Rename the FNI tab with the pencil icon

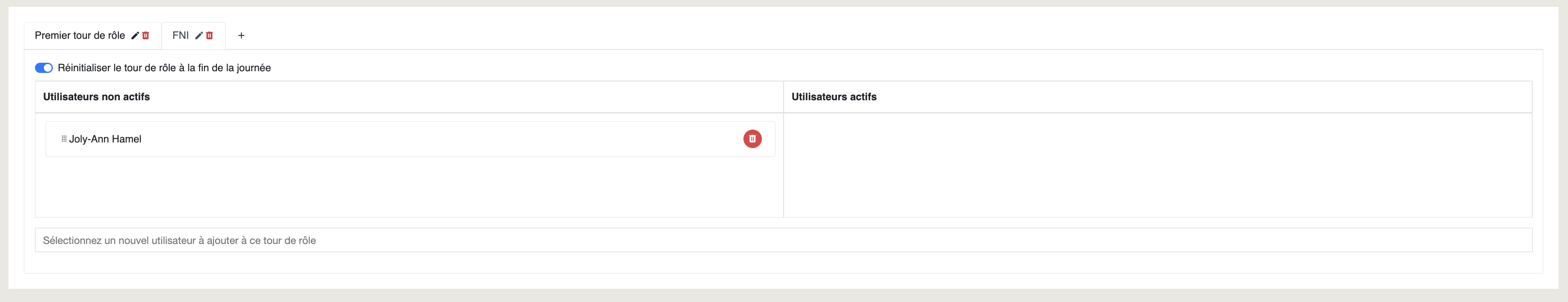pyautogui.click(x=198, y=35)
